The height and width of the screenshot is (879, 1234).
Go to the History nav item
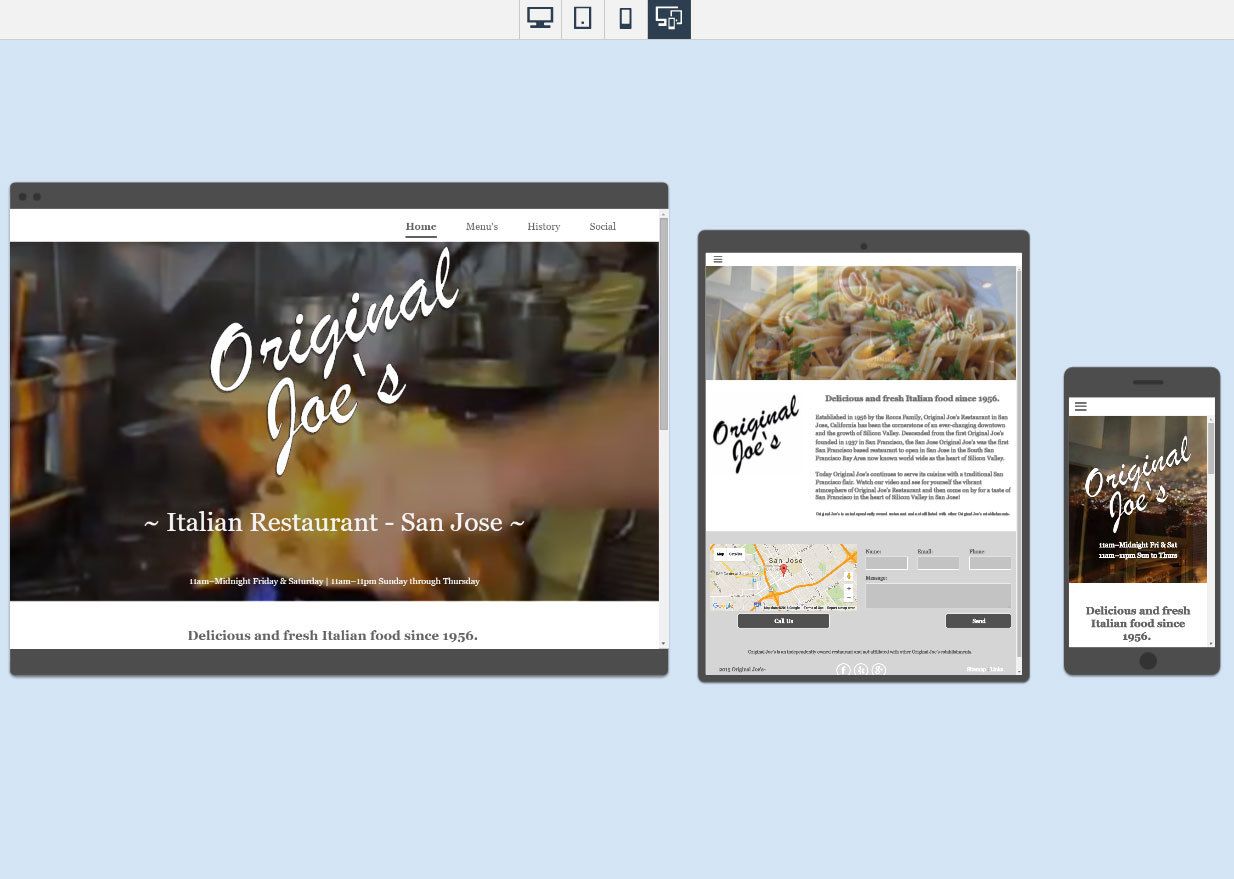[544, 227]
